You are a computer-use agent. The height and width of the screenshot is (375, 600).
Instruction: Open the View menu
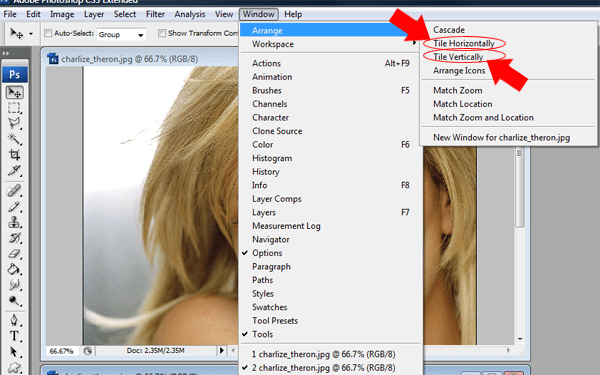(x=224, y=14)
